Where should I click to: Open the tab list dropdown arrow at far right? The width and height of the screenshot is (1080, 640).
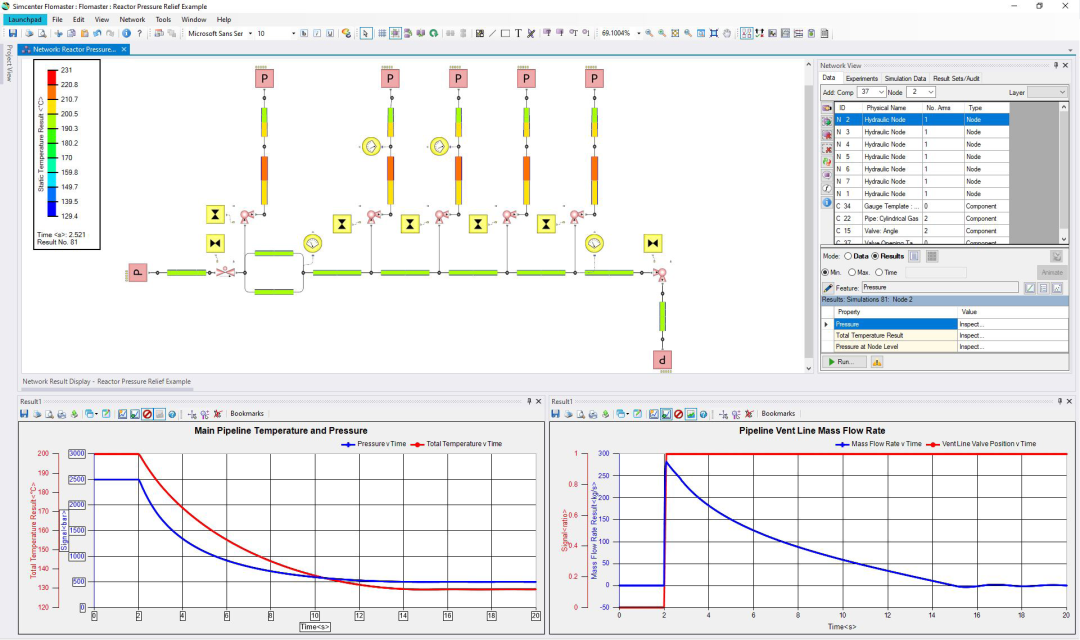pyautogui.click(x=1070, y=50)
